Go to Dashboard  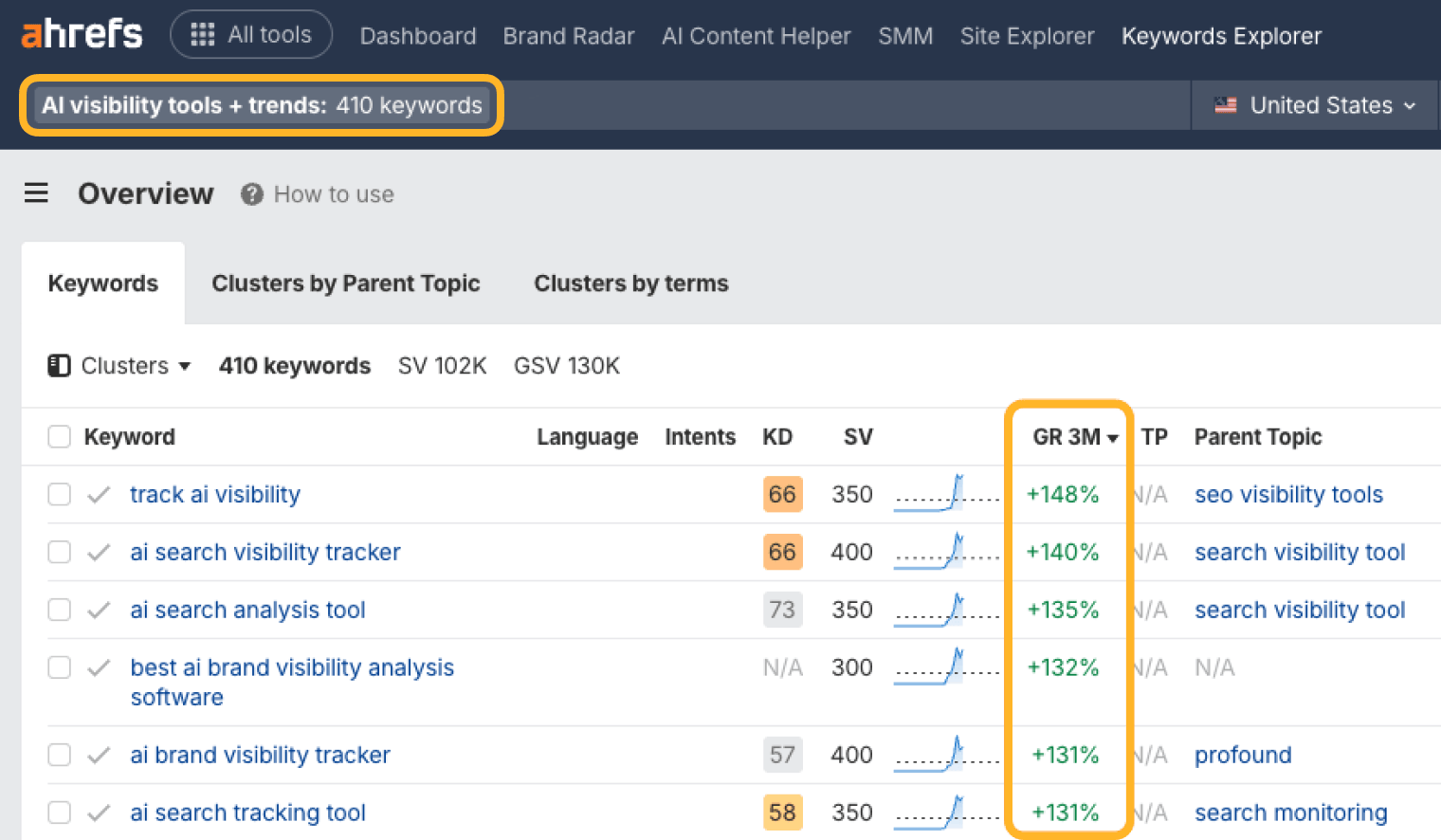tap(418, 36)
